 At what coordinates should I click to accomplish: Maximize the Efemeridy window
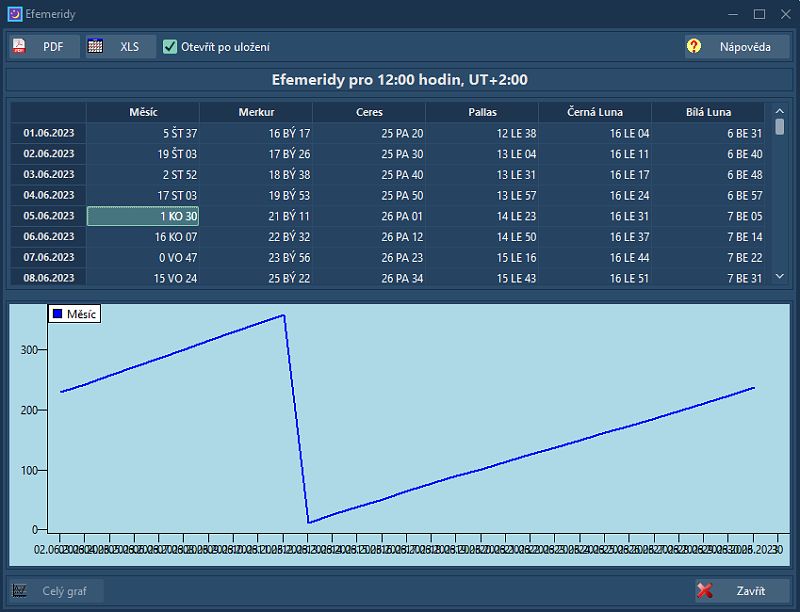pyautogui.click(x=759, y=14)
